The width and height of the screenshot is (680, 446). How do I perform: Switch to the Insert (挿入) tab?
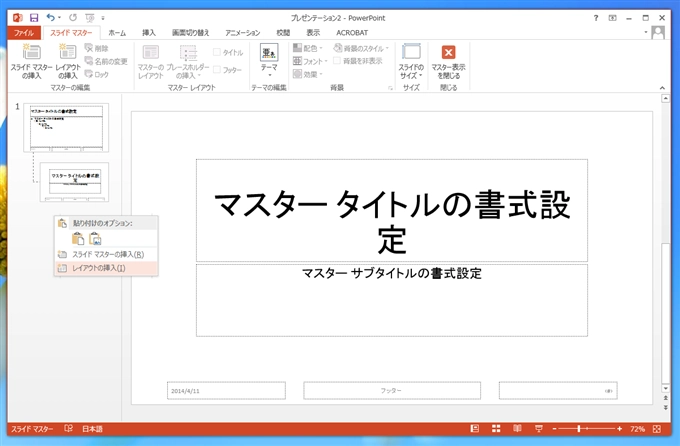tap(149, 33)
